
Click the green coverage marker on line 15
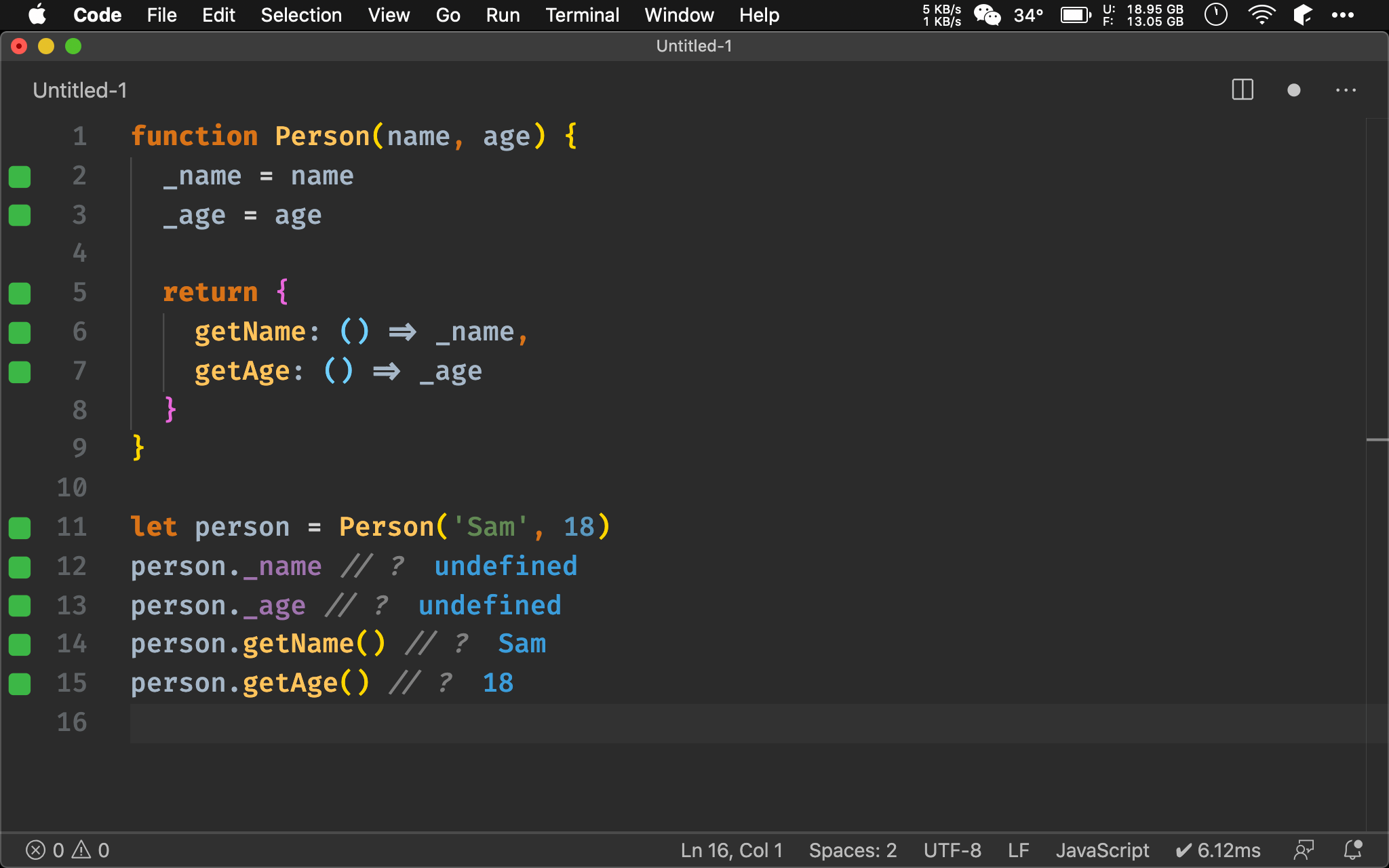[x=20, y=684]
